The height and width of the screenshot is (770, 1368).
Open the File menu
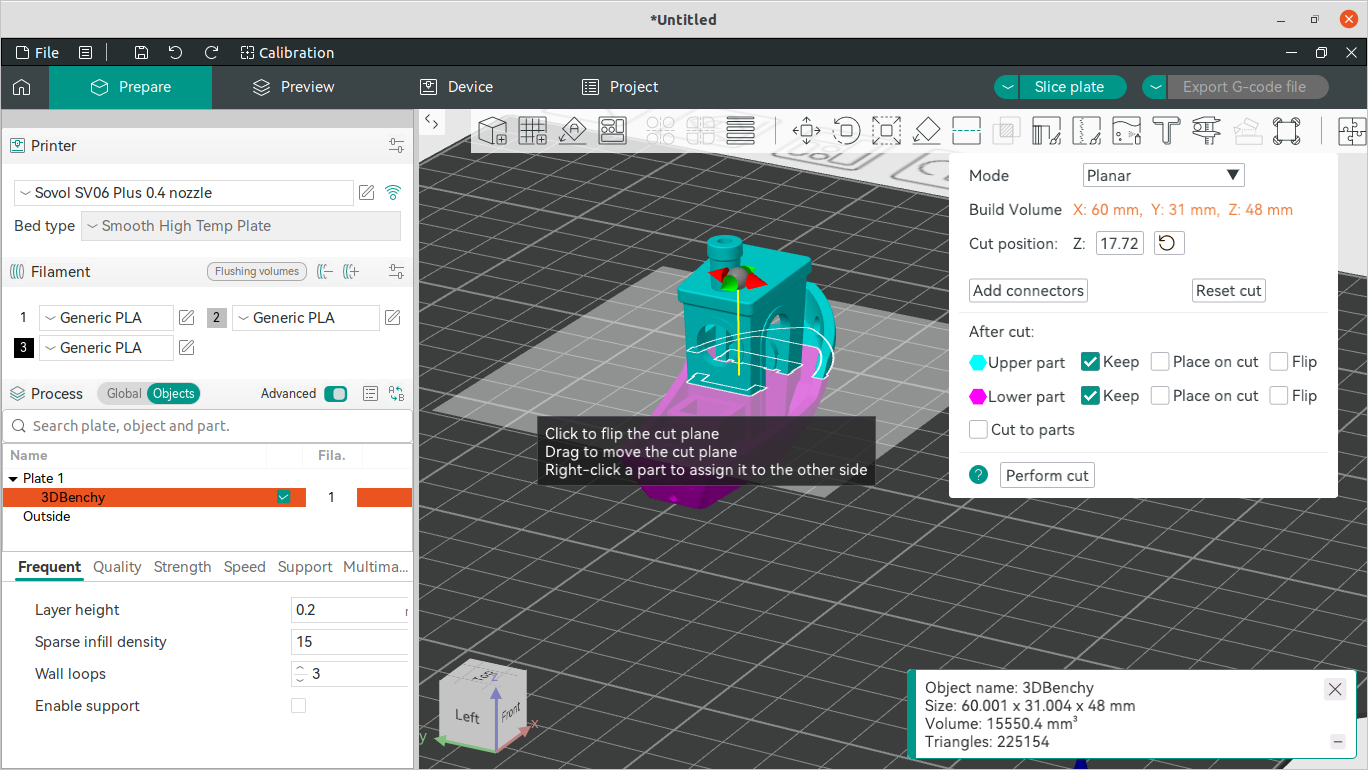pos(37,53)
